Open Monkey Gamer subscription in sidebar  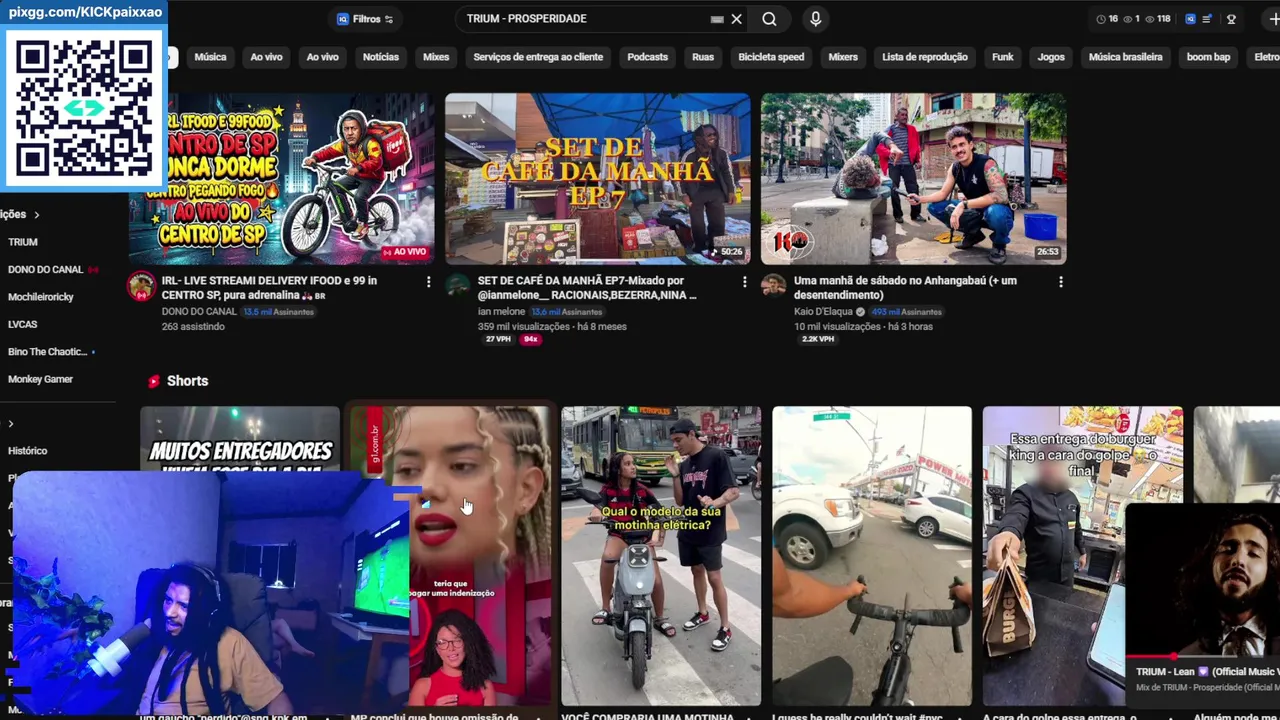41,379
